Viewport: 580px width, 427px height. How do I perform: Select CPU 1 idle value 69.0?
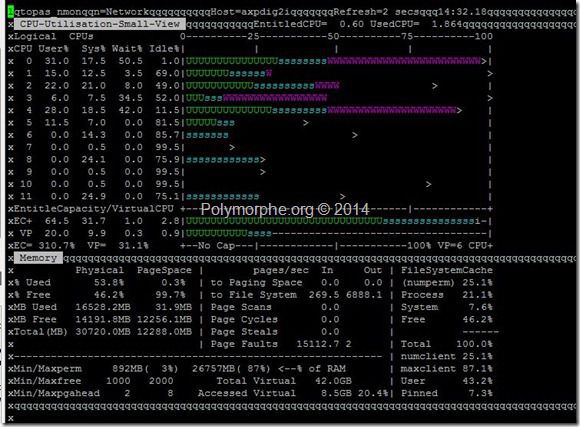pos(167,73)
